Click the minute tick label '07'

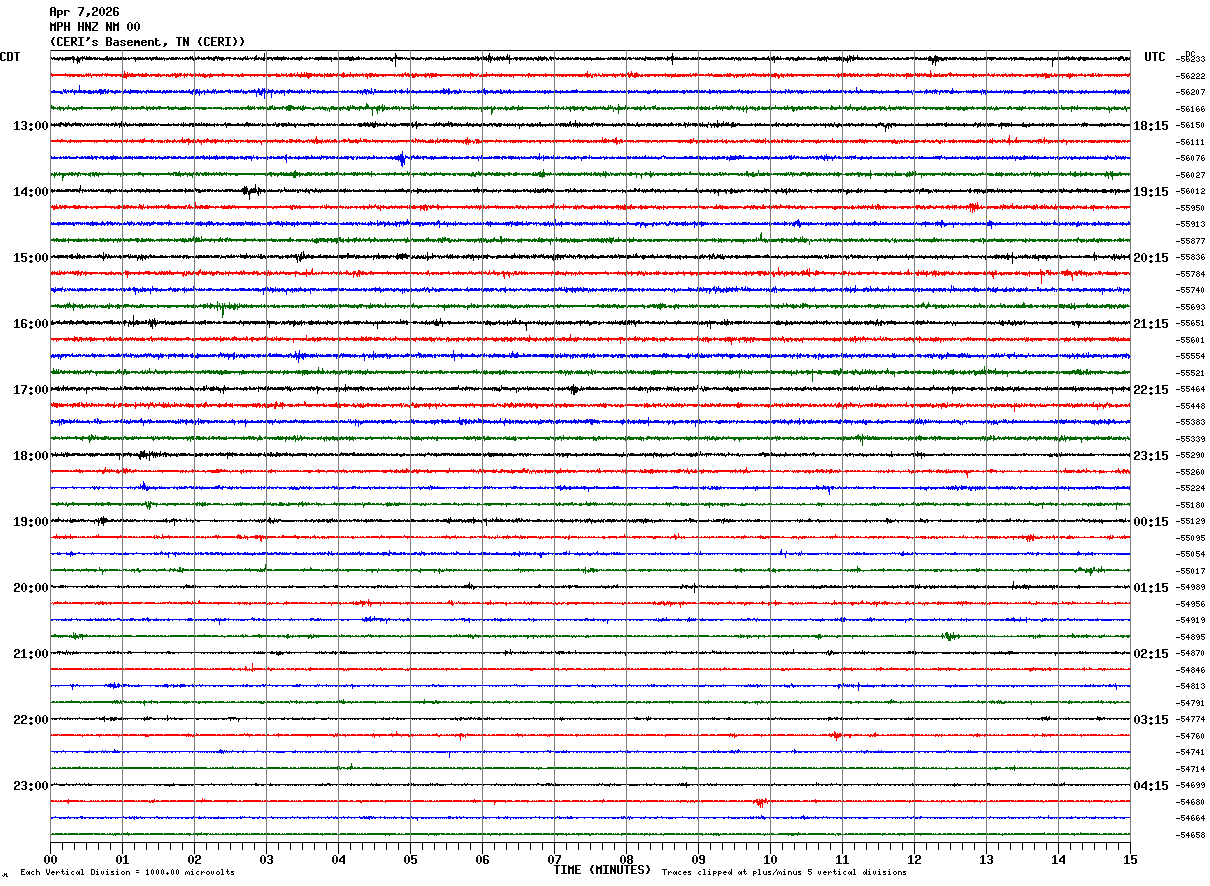pyautogui.click(x=554, y=860)
